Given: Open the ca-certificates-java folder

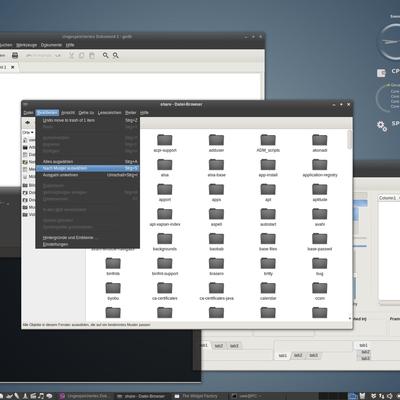Looking at the screenshot, I should pyautogui.click(x=216, y=291).
